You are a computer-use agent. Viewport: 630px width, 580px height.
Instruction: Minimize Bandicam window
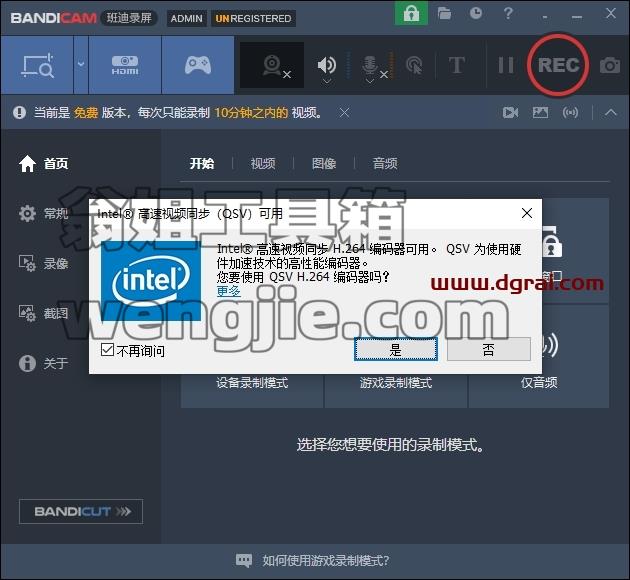(577, 16)
